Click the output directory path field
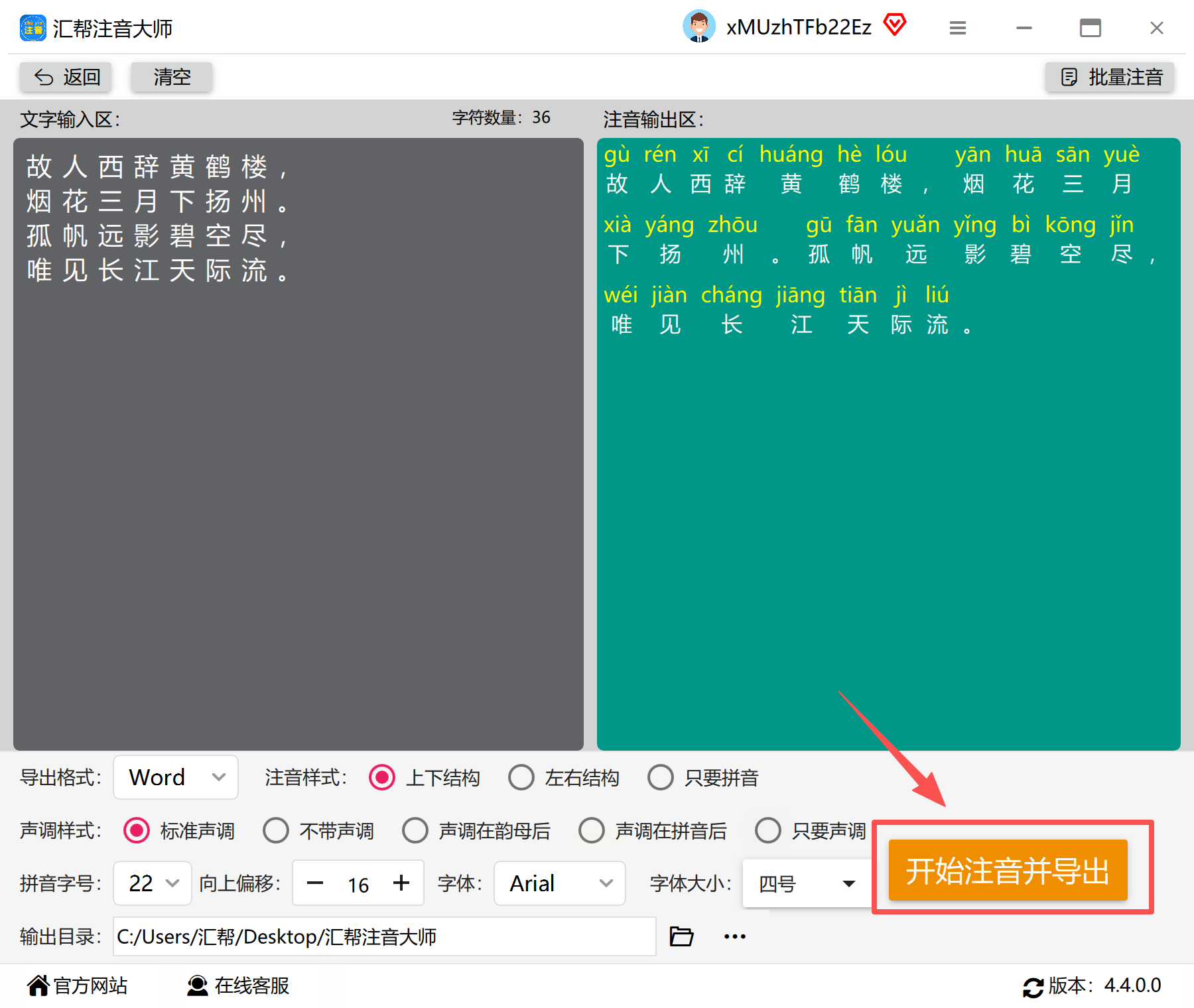This screenshot has height=1008, width=1194. pyautogui.click(x=384, y=936)
